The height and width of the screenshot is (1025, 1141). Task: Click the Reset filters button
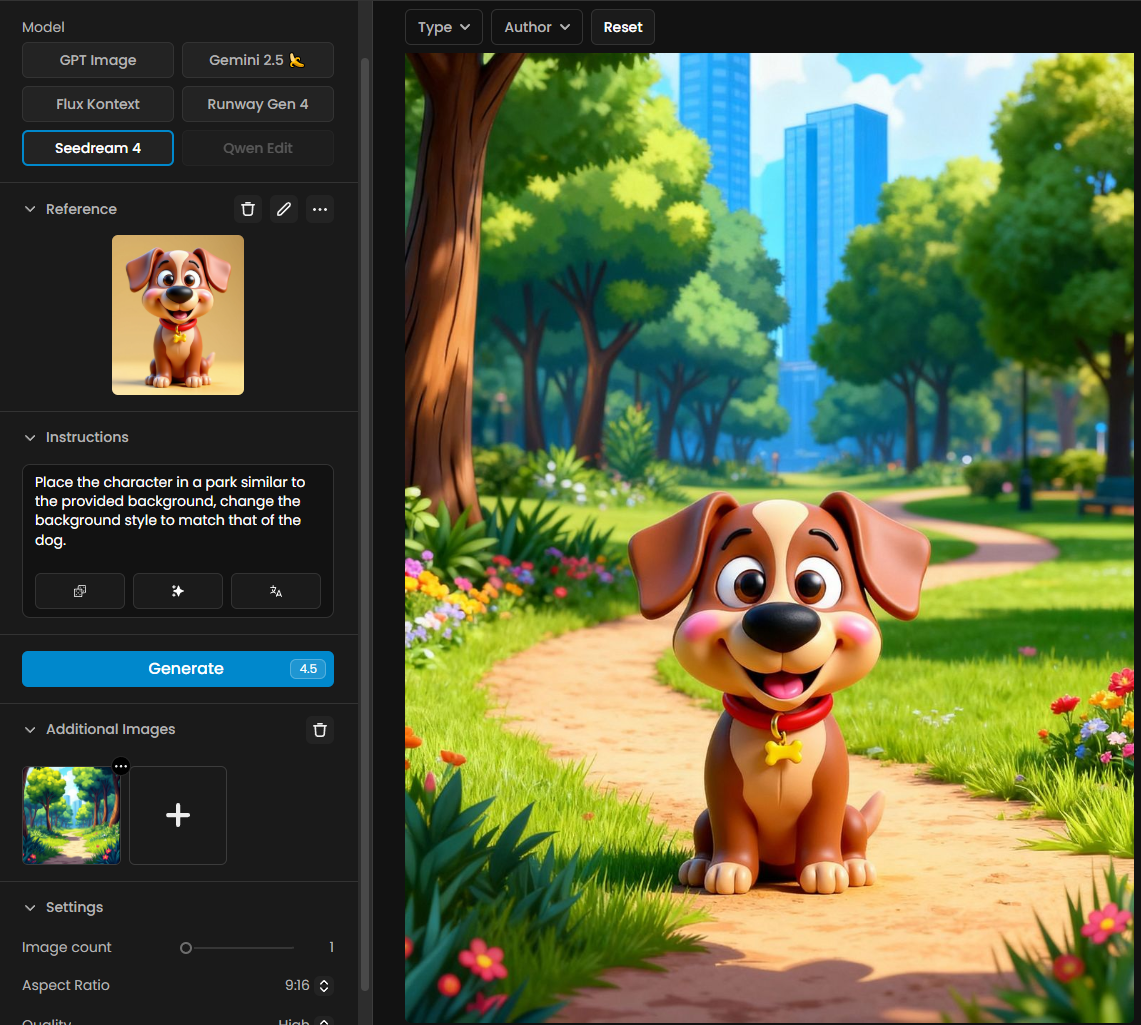point(623,27)
